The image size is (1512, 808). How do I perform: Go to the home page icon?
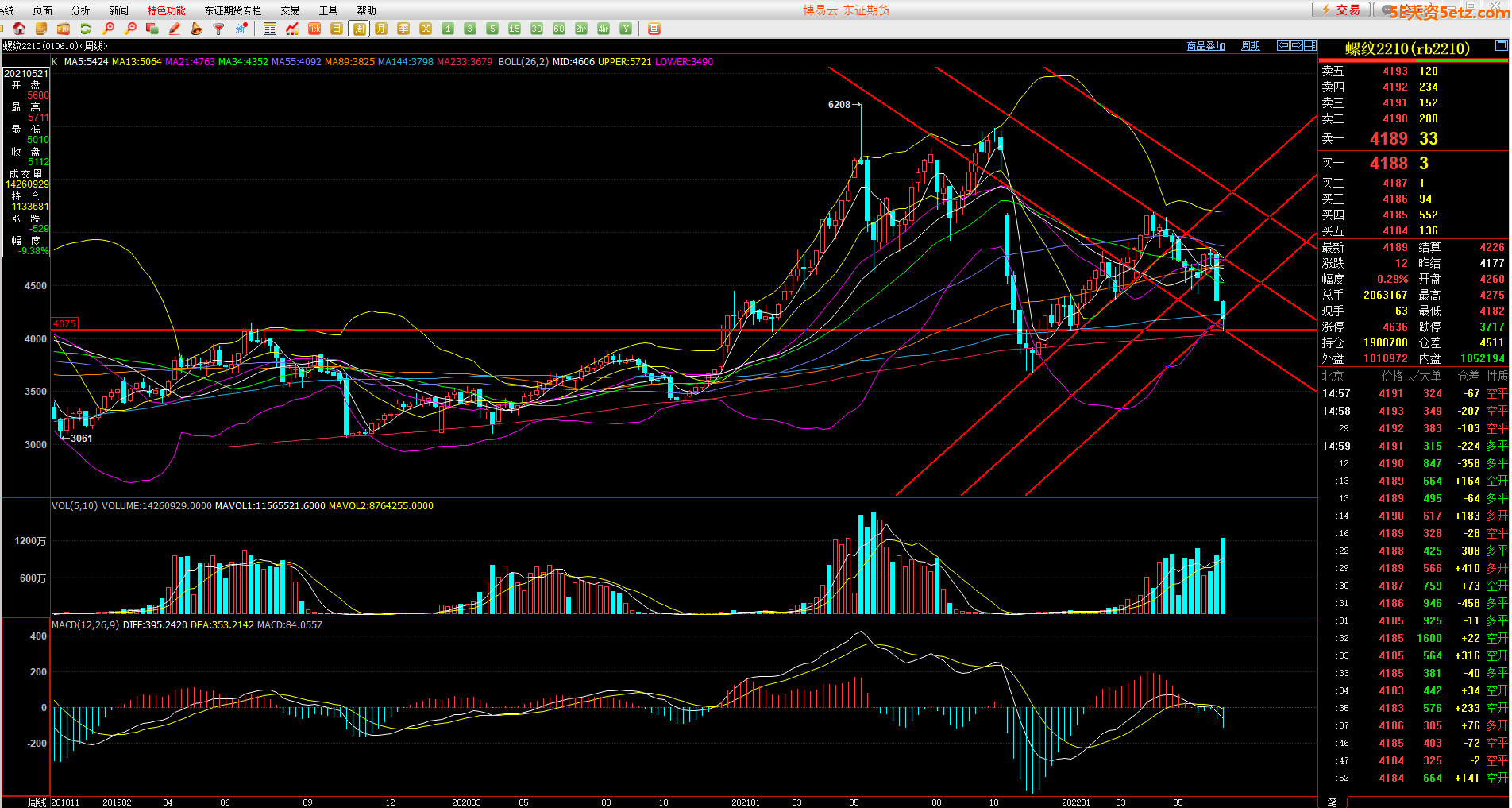pyautogui.click(x=20, y=29)
